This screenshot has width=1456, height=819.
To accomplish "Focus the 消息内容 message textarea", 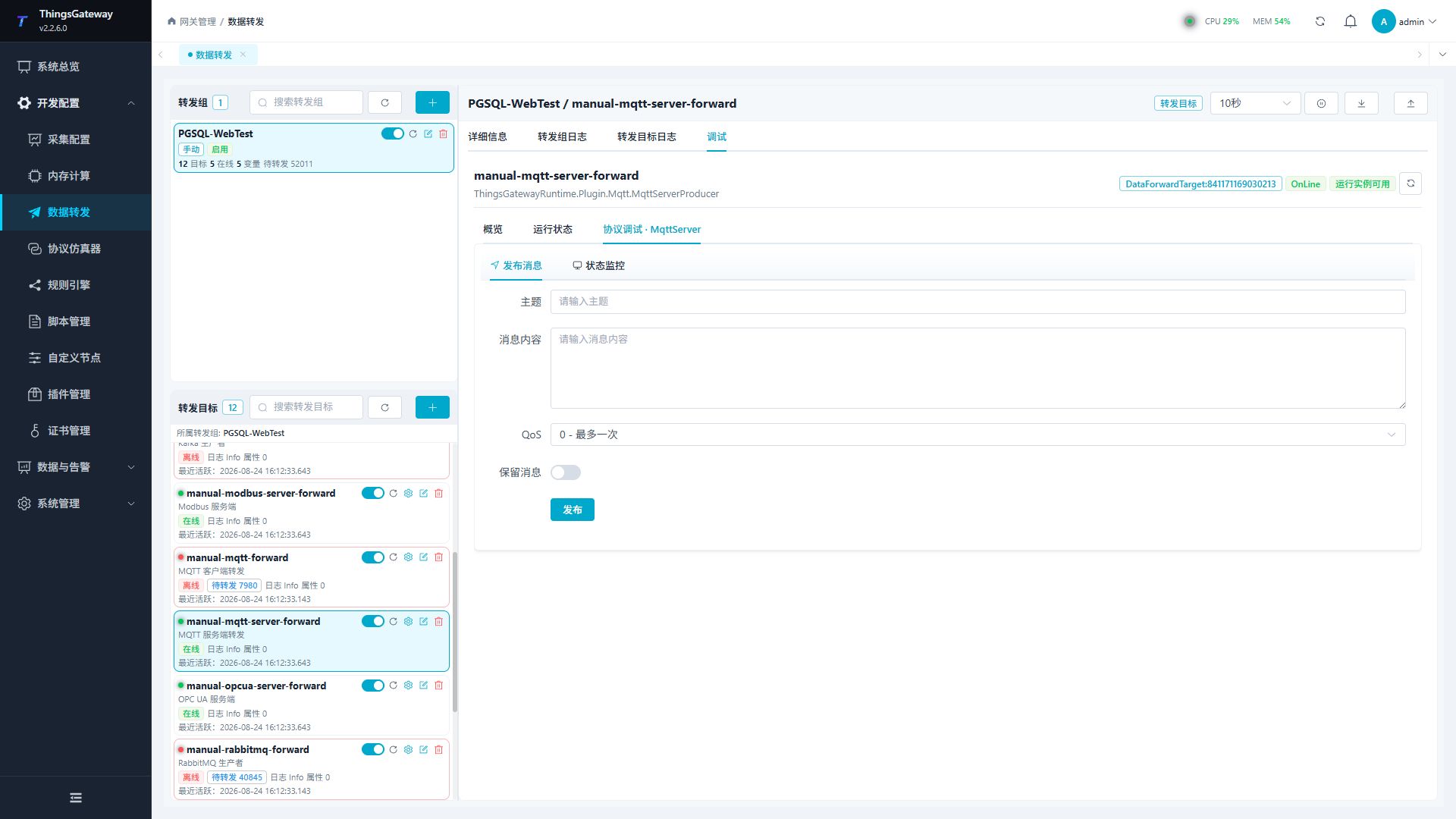I will coord(977,369).
